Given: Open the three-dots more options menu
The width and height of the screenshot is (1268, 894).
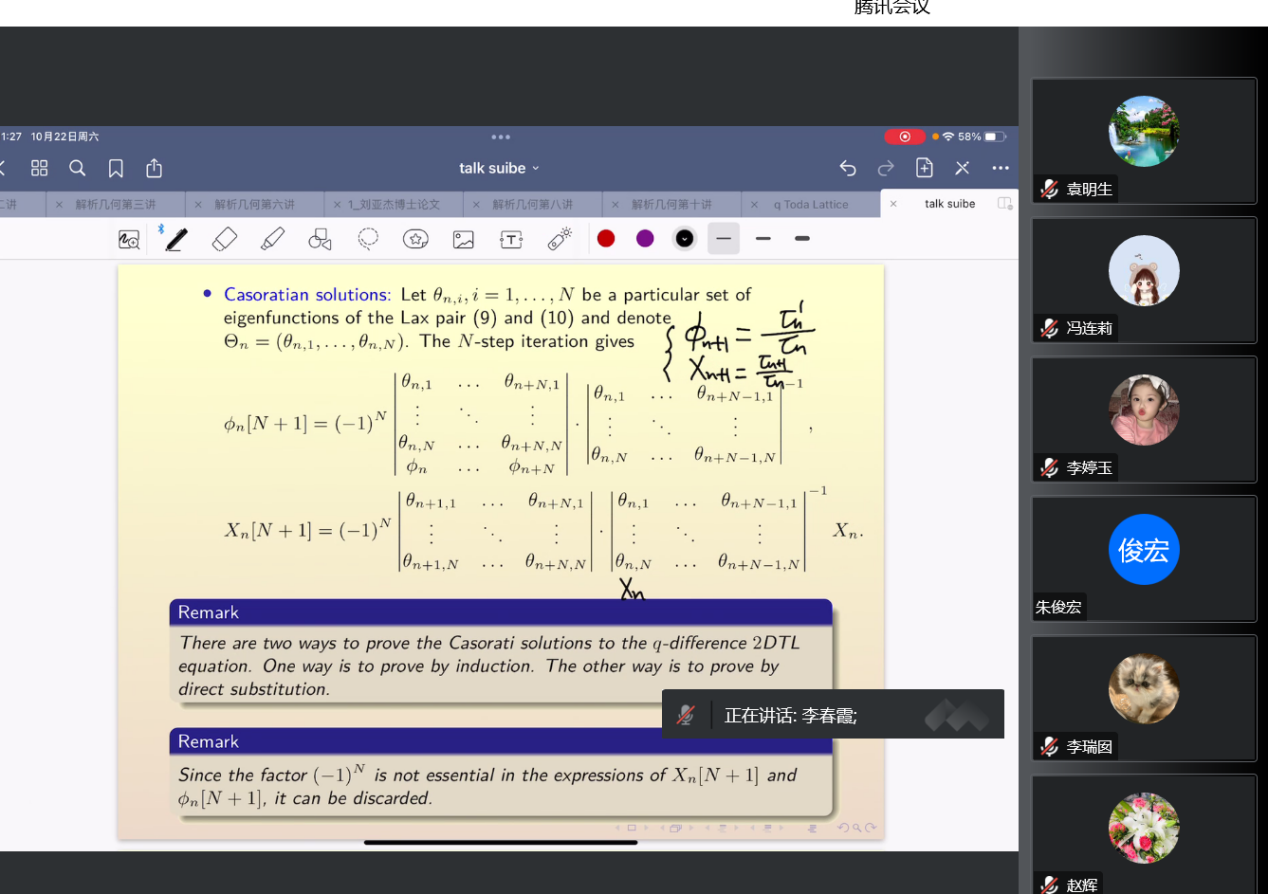Looking at the screenshot, I should coord(1000,168).
